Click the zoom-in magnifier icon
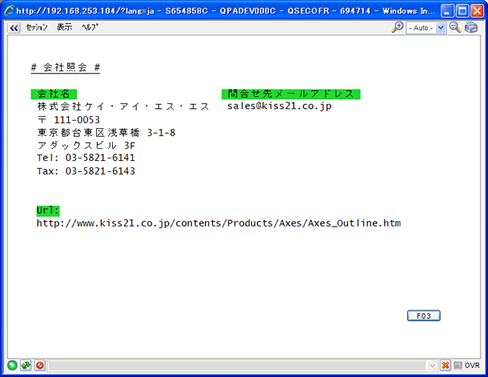Screen dimensions: 488x377 click(398, 27)
